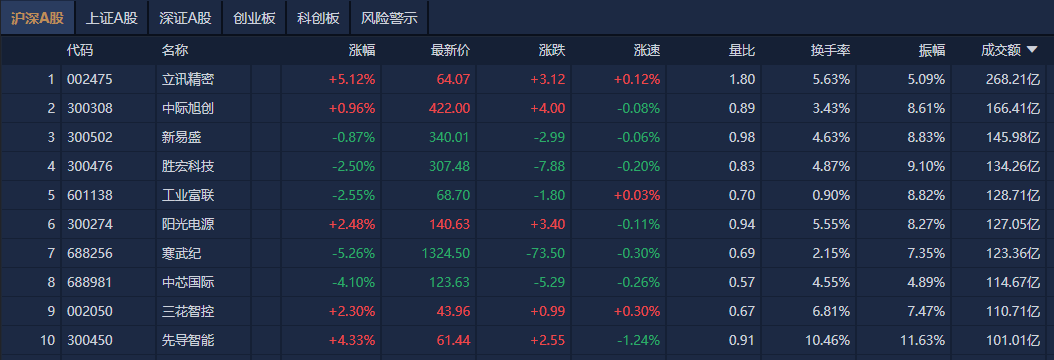Sort by the 最新价 column header
Viewport: 1054px width, 360px height.
coord(450,50)
